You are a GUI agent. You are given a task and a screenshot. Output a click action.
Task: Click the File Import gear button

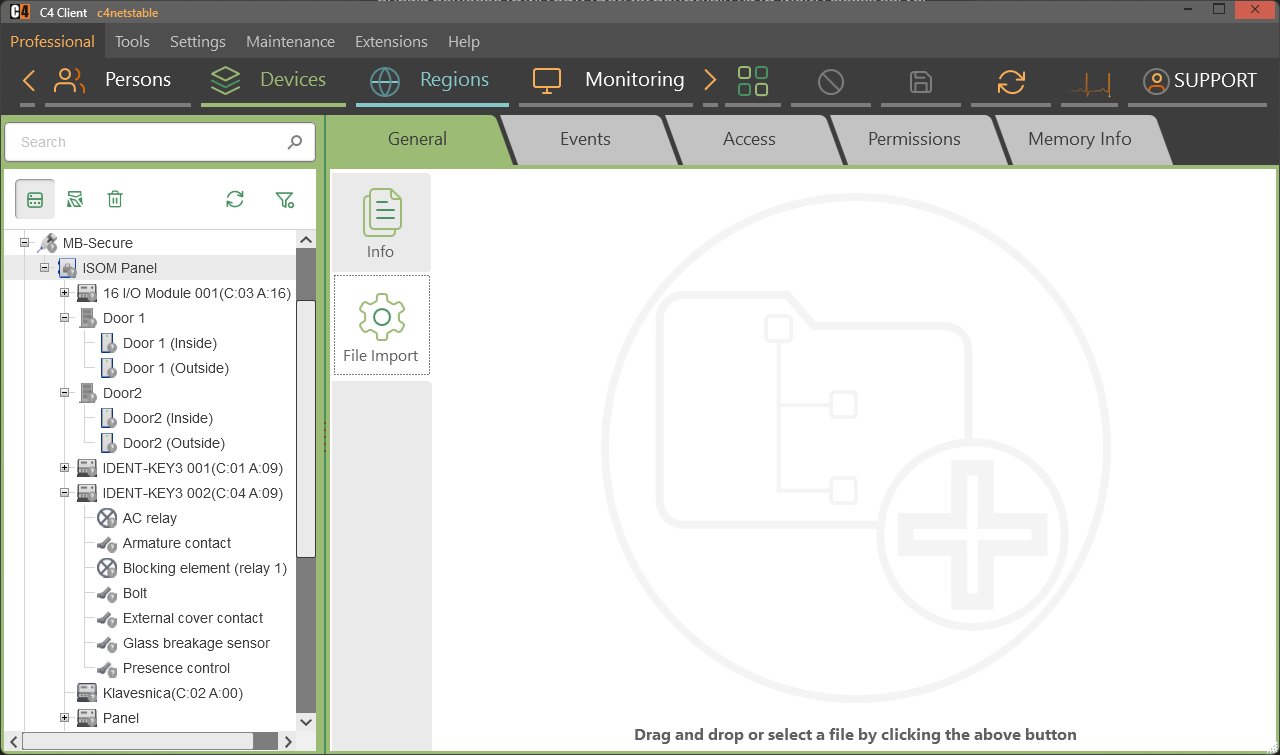[x=381, y=326]
